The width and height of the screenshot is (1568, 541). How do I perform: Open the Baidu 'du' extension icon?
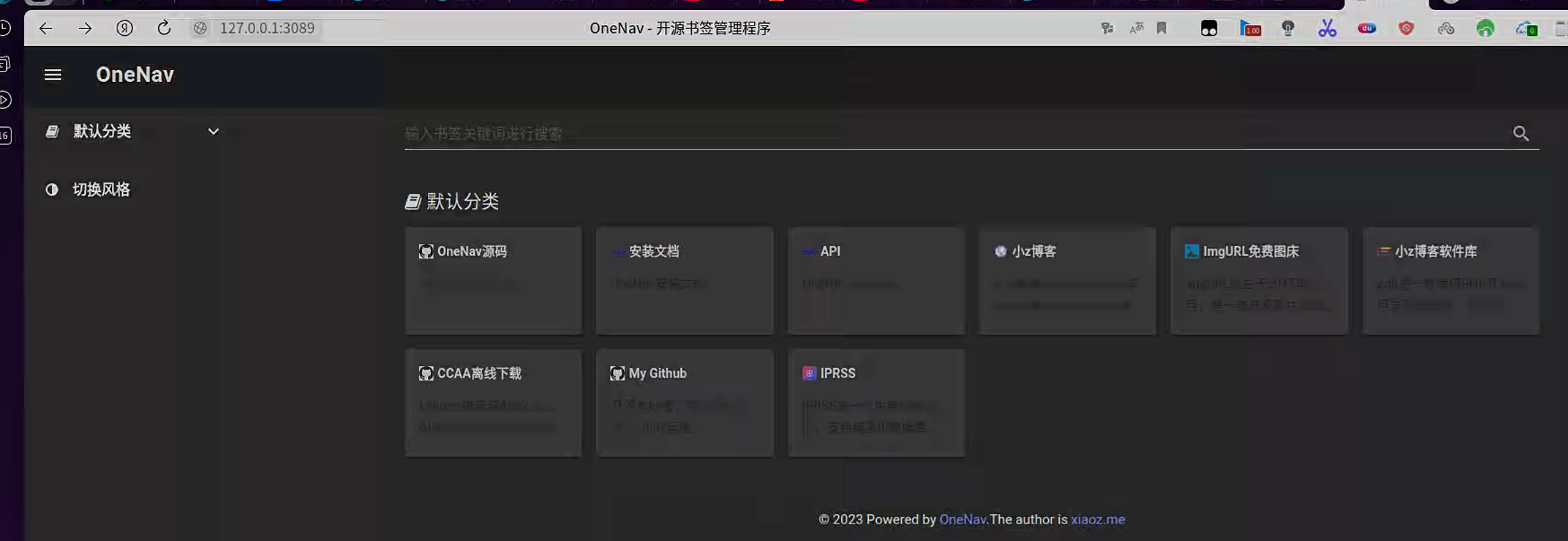(1367, 28)
